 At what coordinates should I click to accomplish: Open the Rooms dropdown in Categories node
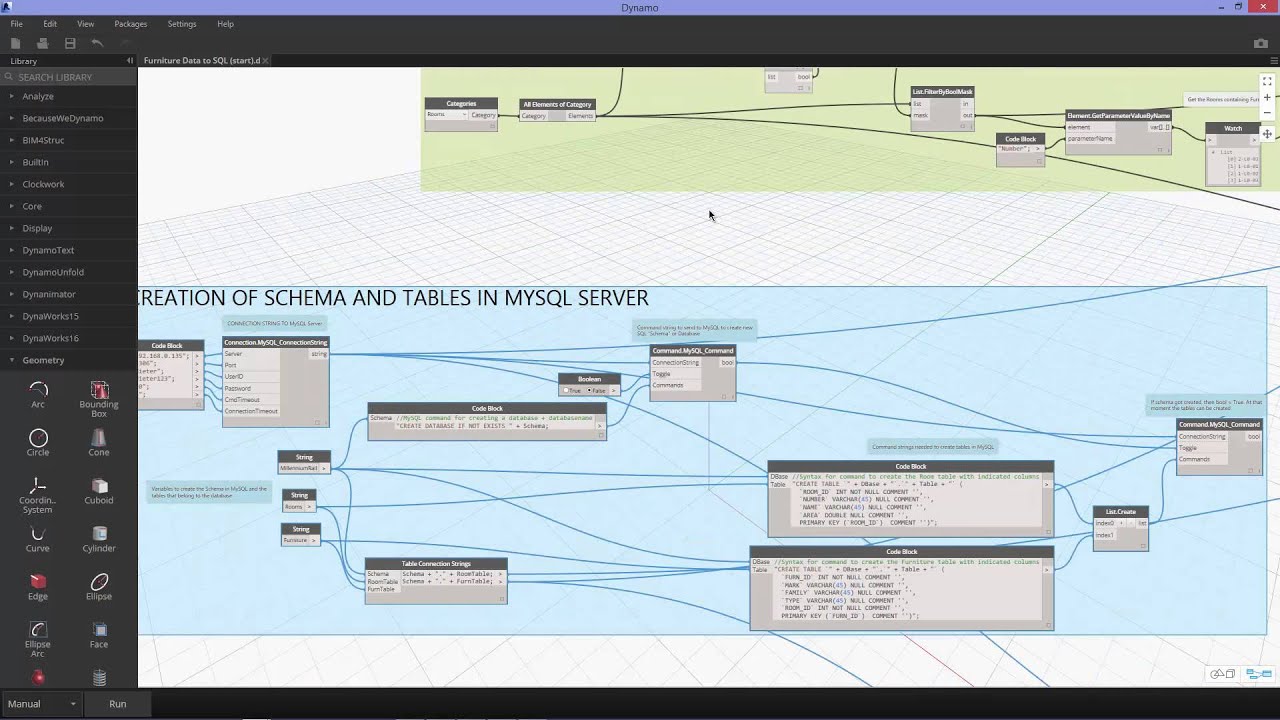pos(446,115)
